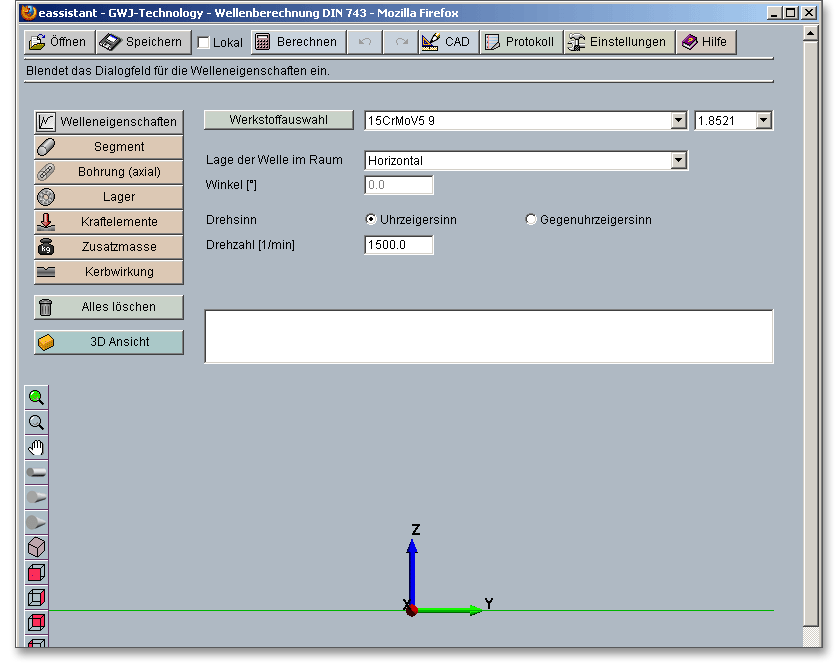Open the CAD export tool
The width and height of the screenshot is (838, 663).
point(446,42)
